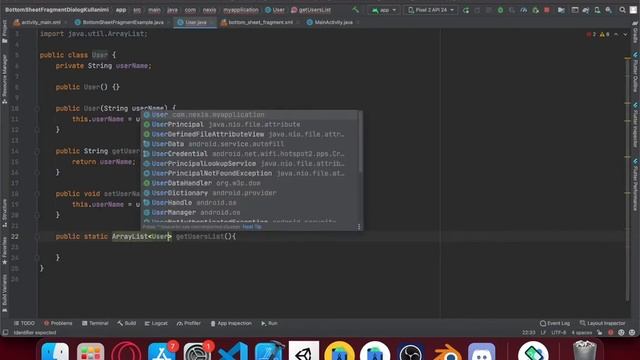Screen dimensions: 640x360
Task: Click the 4 spaces indent status entry
Action: pos(582,333)
